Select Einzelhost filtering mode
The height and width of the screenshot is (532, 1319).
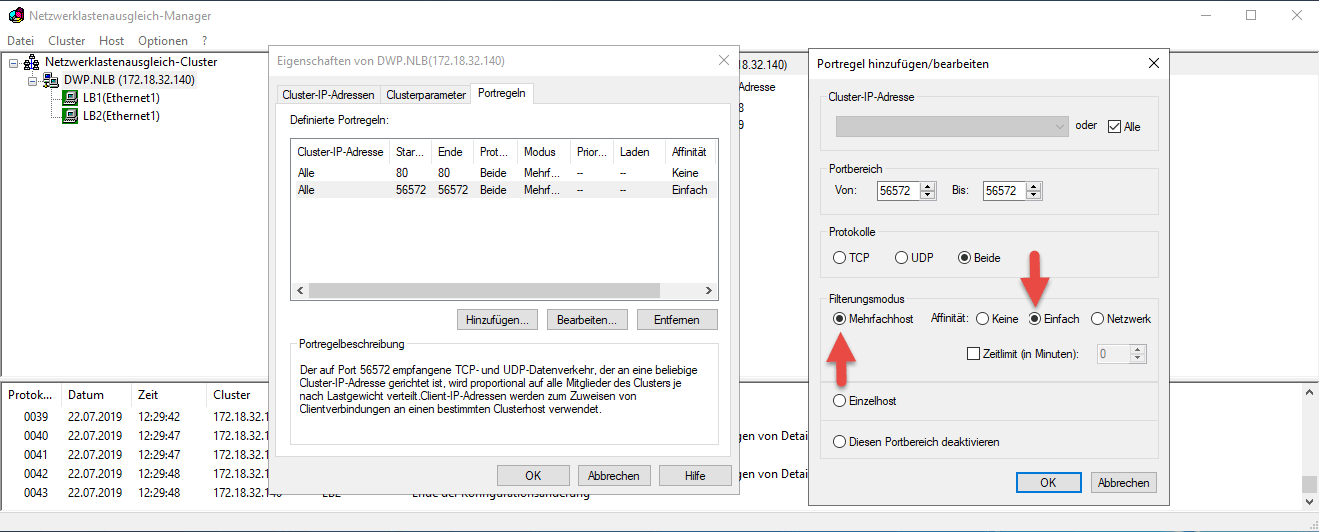[x=839, y=401]
